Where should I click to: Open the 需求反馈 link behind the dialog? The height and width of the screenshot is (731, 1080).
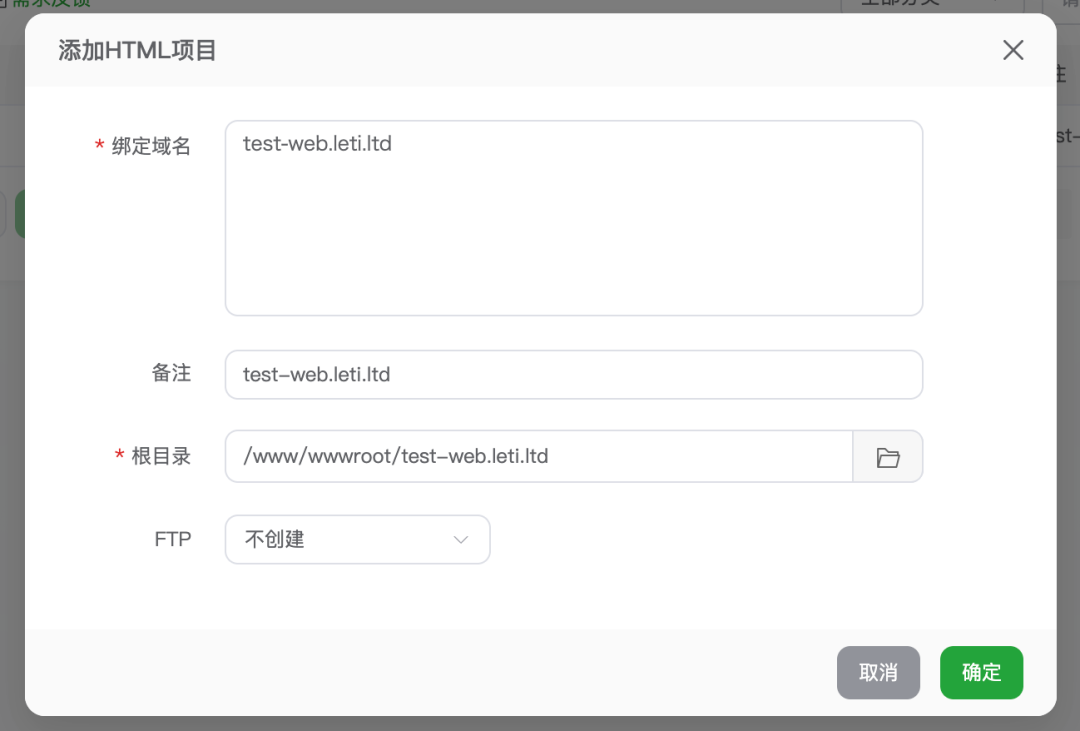(50, 4)
